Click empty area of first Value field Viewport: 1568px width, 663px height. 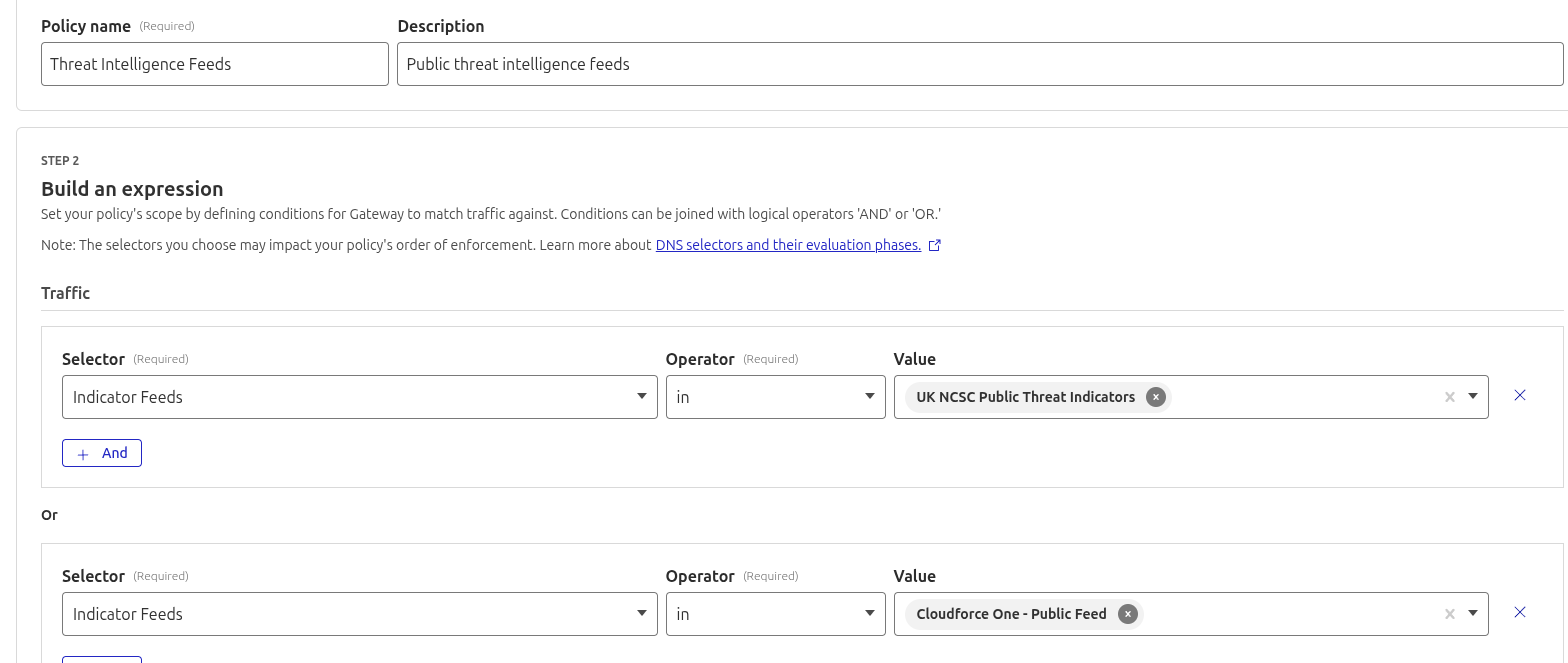[x=1300, y=397]
